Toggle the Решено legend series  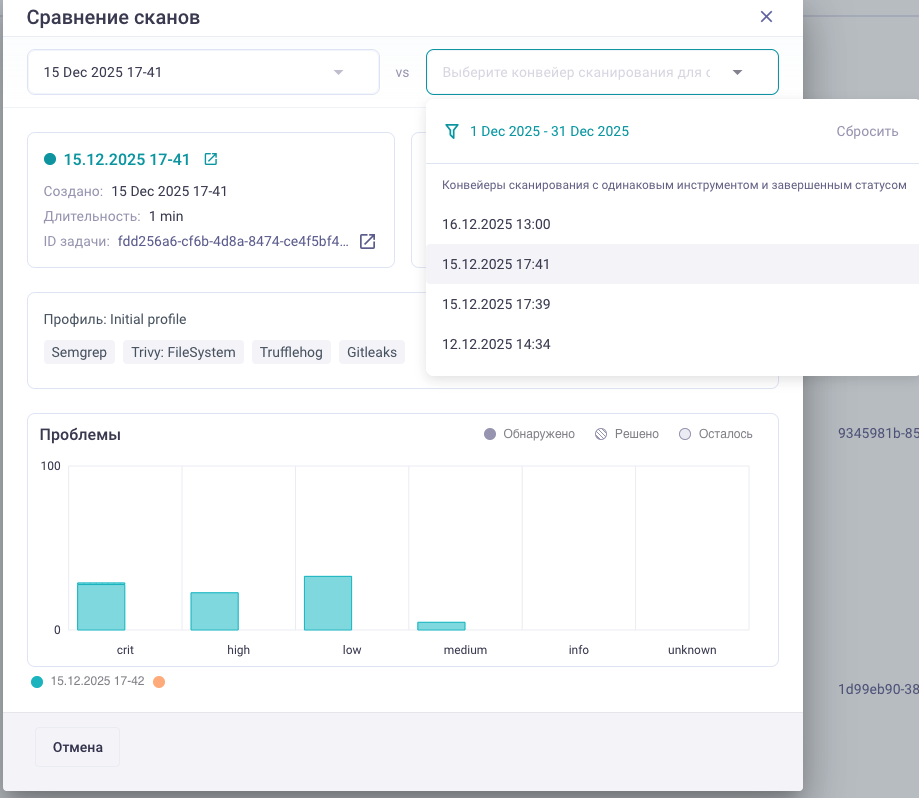(627, 434)
